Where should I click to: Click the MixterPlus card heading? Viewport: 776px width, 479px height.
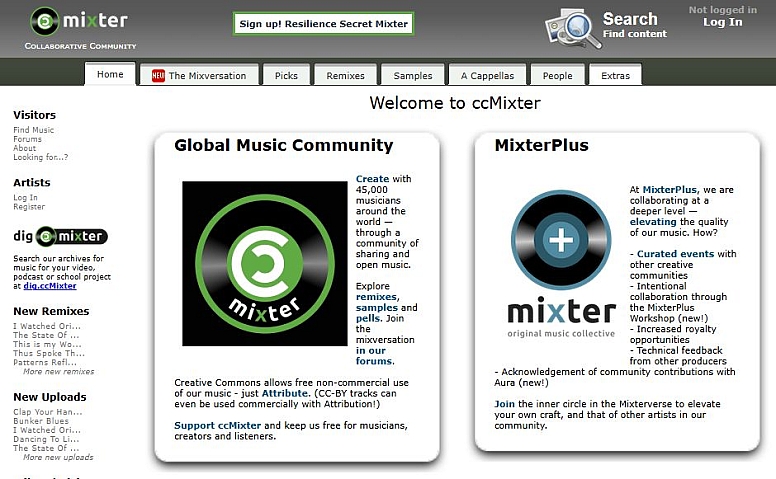[x=541, y=145]
